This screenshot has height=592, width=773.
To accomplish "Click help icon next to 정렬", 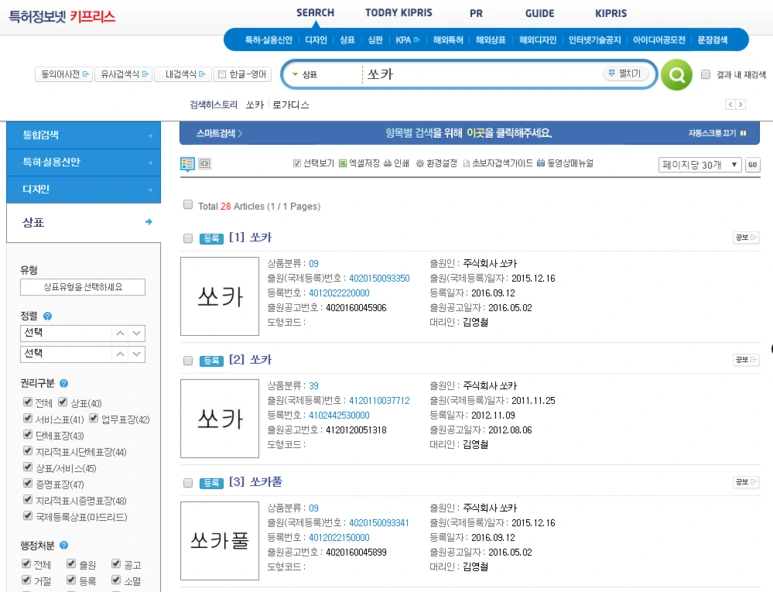I will click(x=47, y=316).
